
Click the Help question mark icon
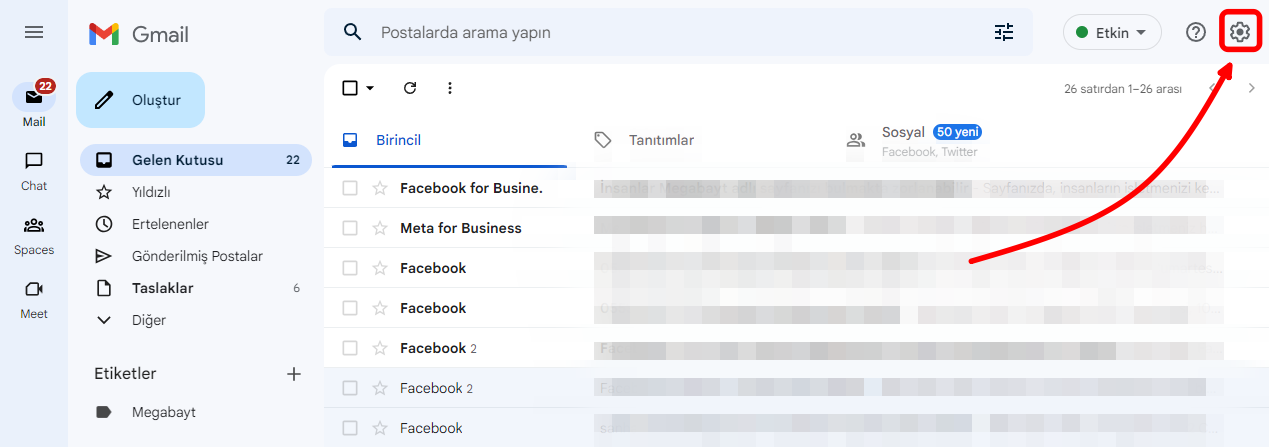[x=1195, y=32]
